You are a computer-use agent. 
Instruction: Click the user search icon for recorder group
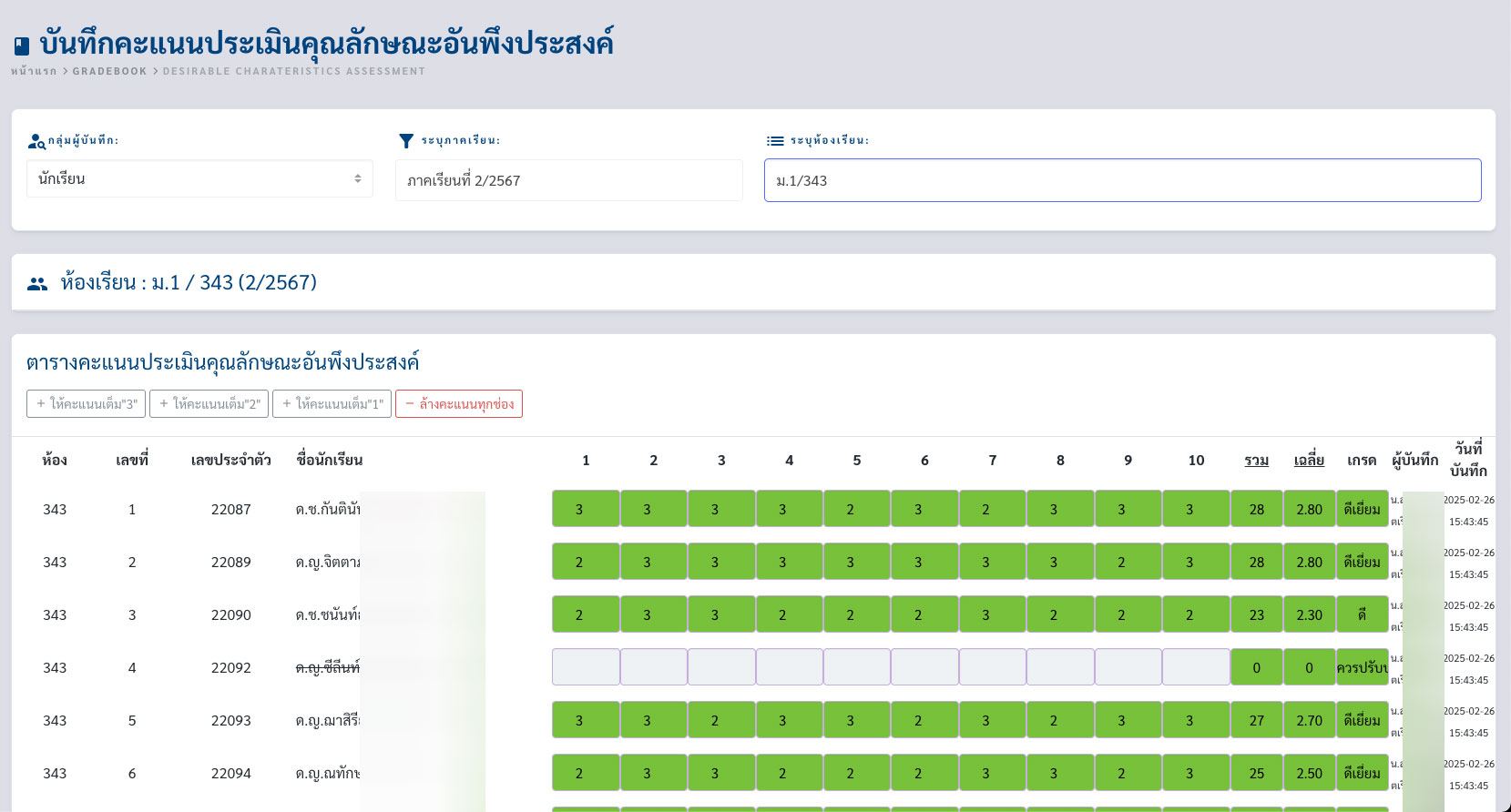(x=36, y=141)
